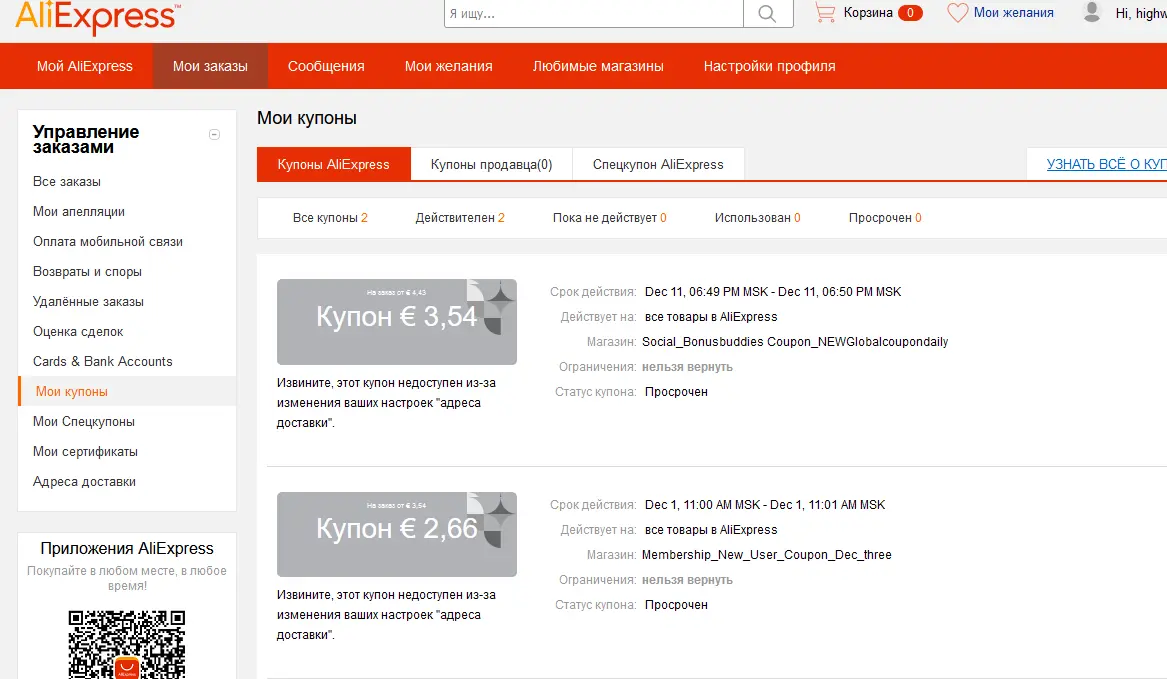Open Любимые магазины menu item
This screenshot has height=679, width=1167.
pos(598,66)
